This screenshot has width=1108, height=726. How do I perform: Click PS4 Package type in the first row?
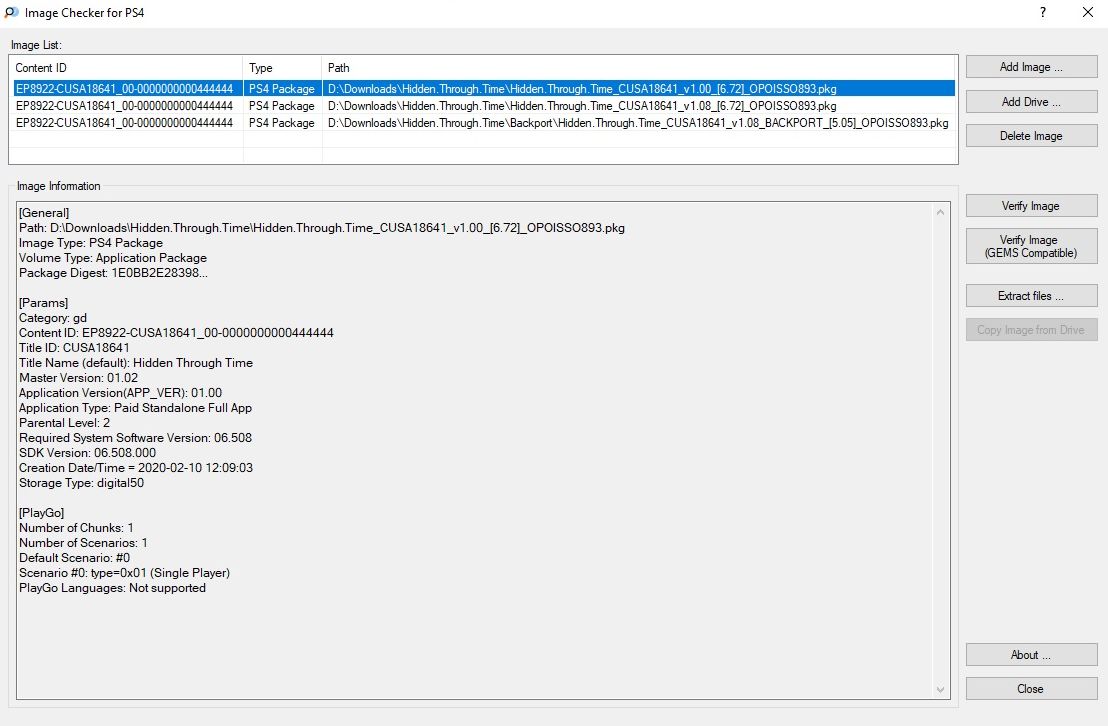point(282,89)
